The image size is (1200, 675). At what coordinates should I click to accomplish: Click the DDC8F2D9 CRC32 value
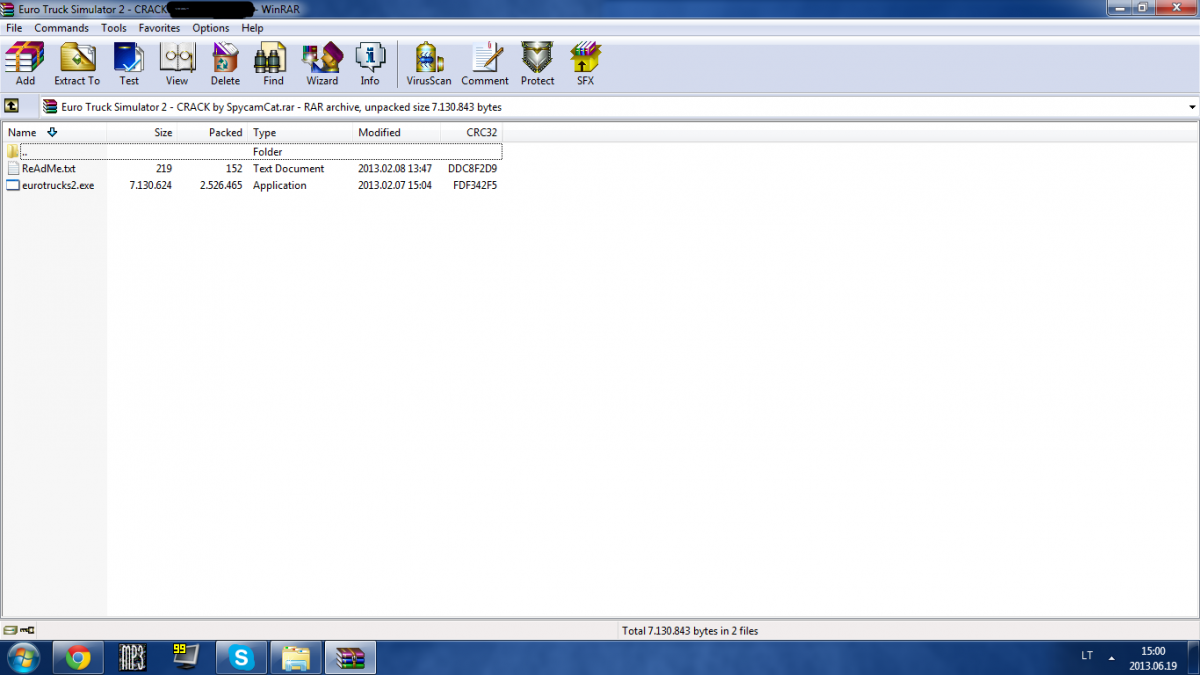(472, 169)
